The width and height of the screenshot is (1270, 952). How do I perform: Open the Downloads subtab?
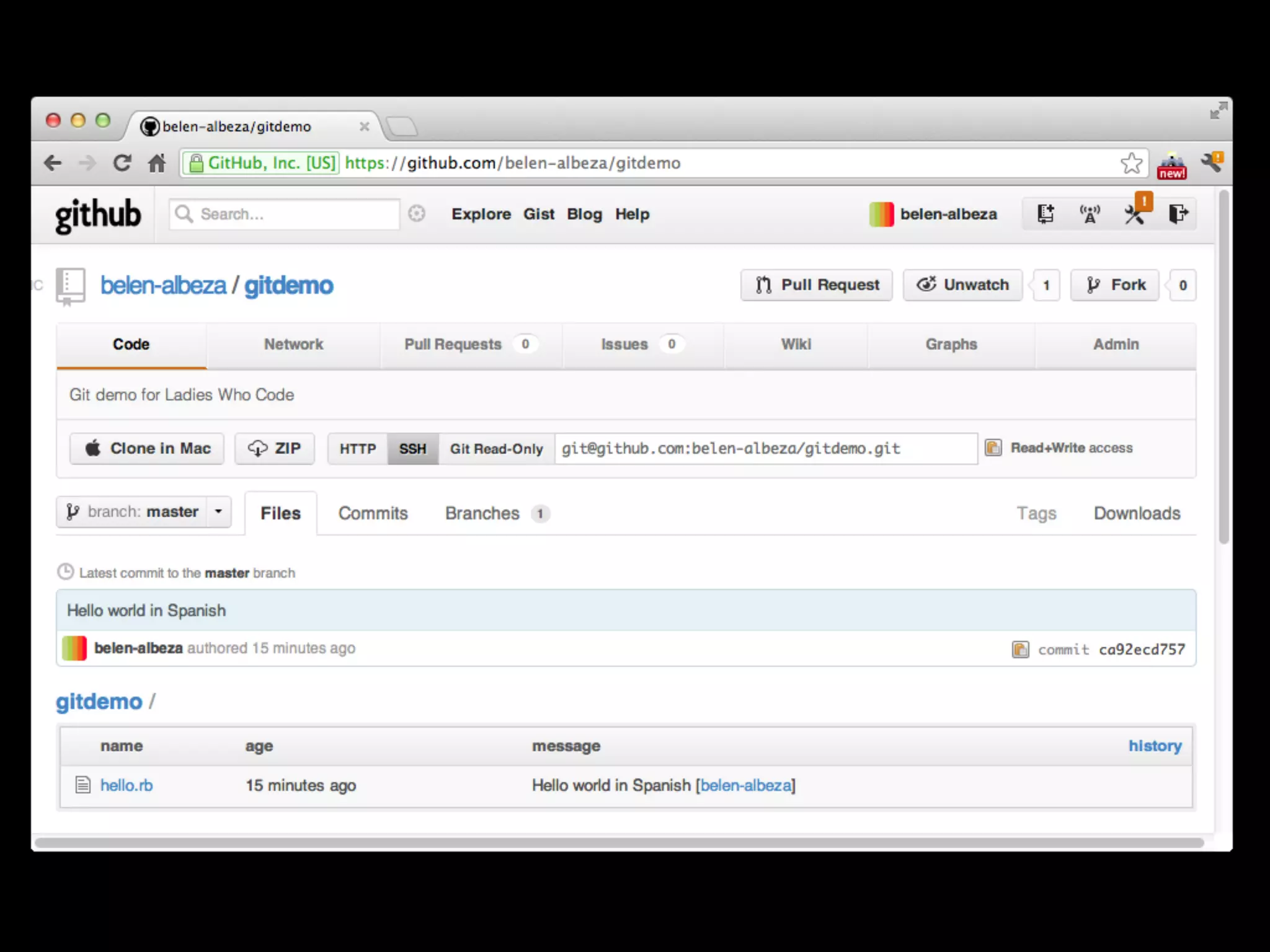pyautogui.click(x=1137, y=513)
